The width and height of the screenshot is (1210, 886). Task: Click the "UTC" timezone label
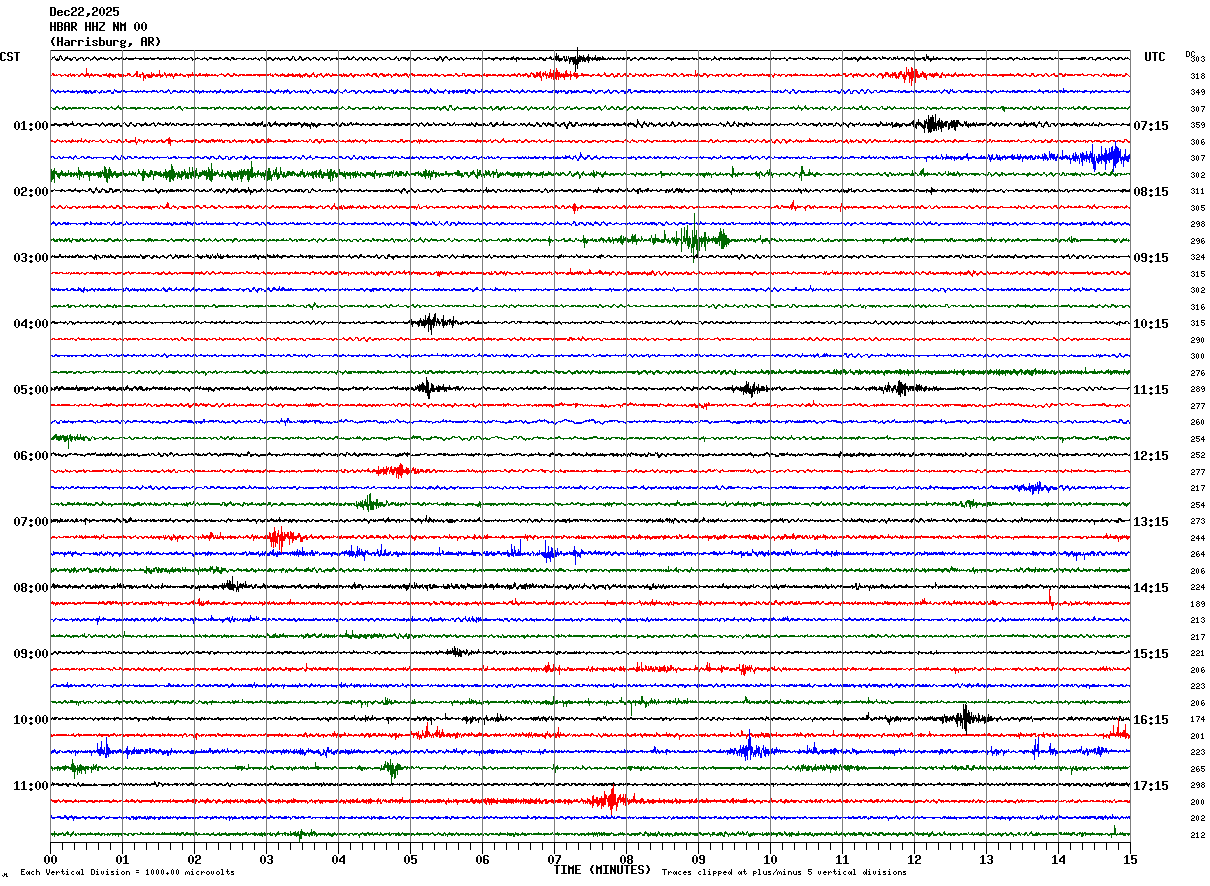[x=1155, y=57]
